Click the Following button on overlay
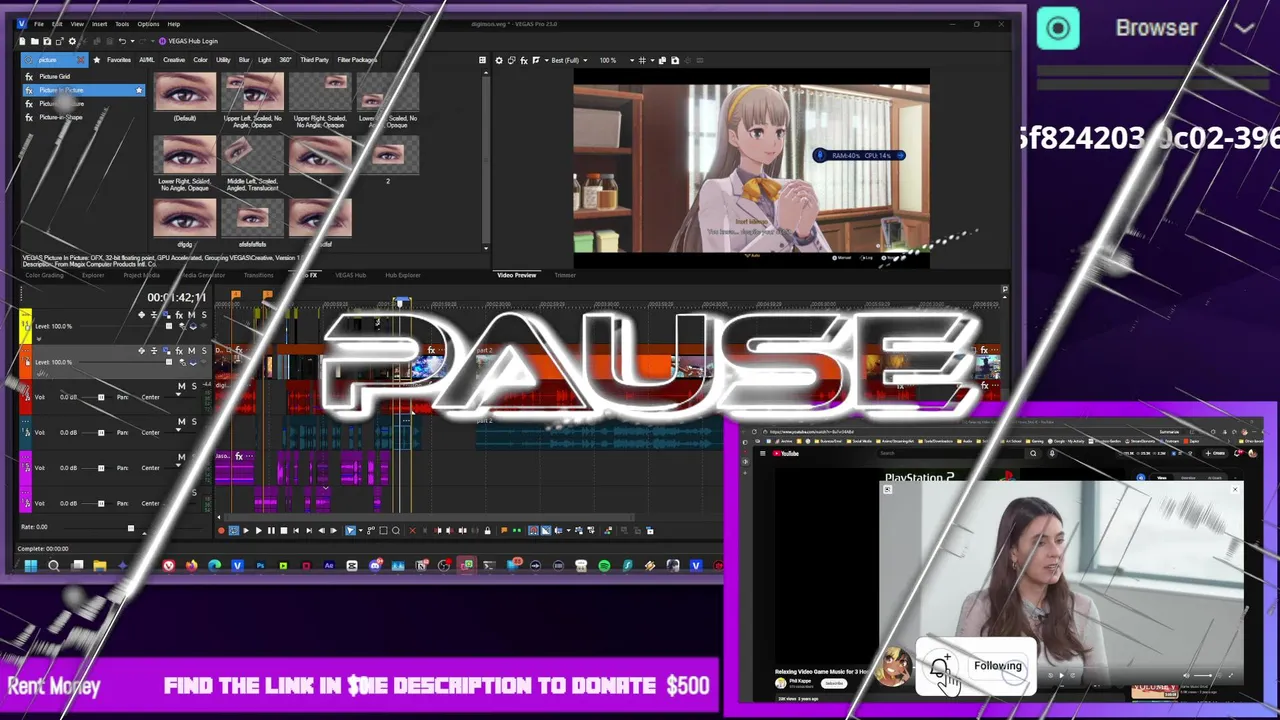This screenshot has height=720, width=1280. pos(998,666)
